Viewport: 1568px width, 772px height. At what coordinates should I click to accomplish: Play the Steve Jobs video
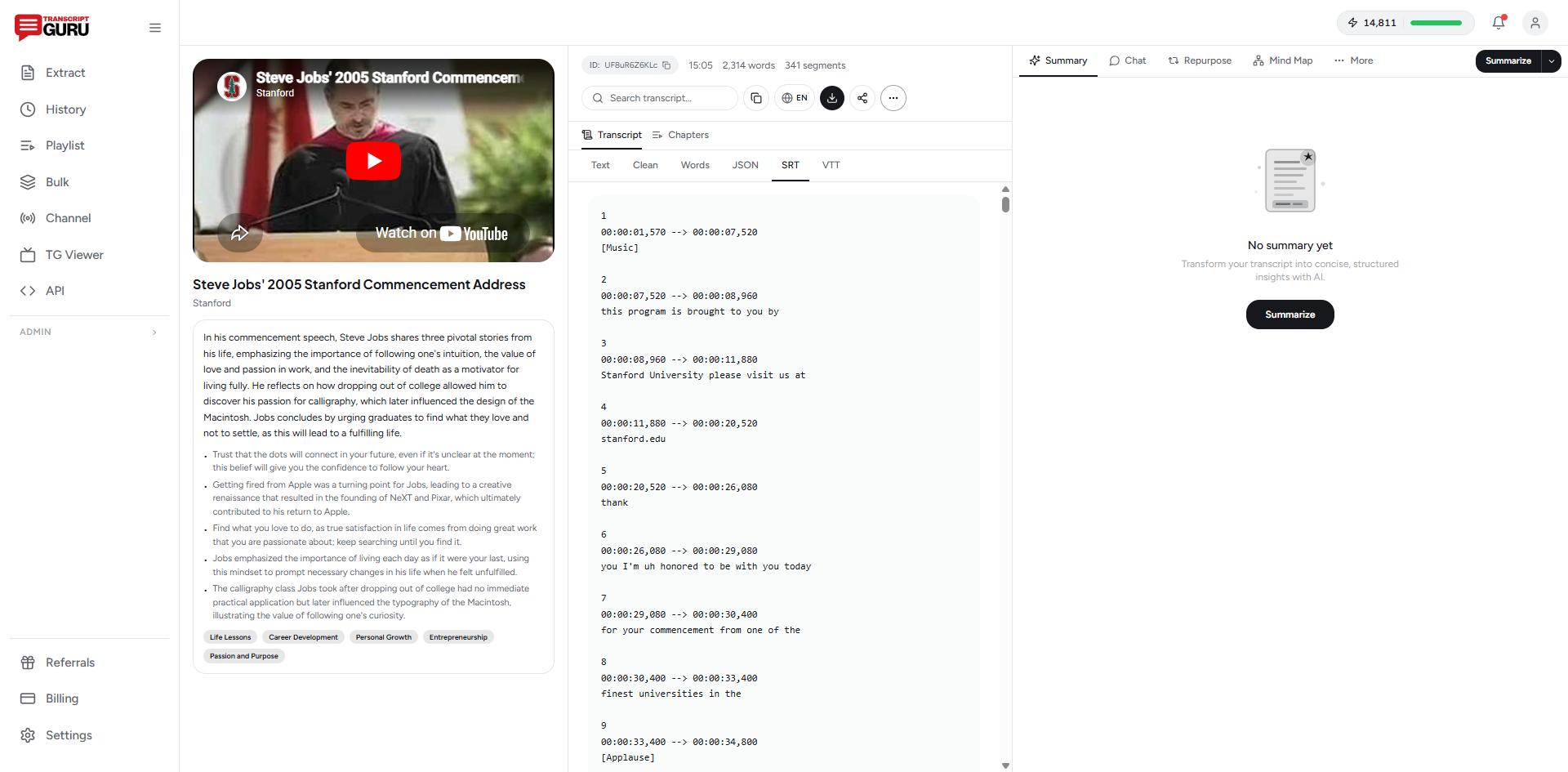373,161
